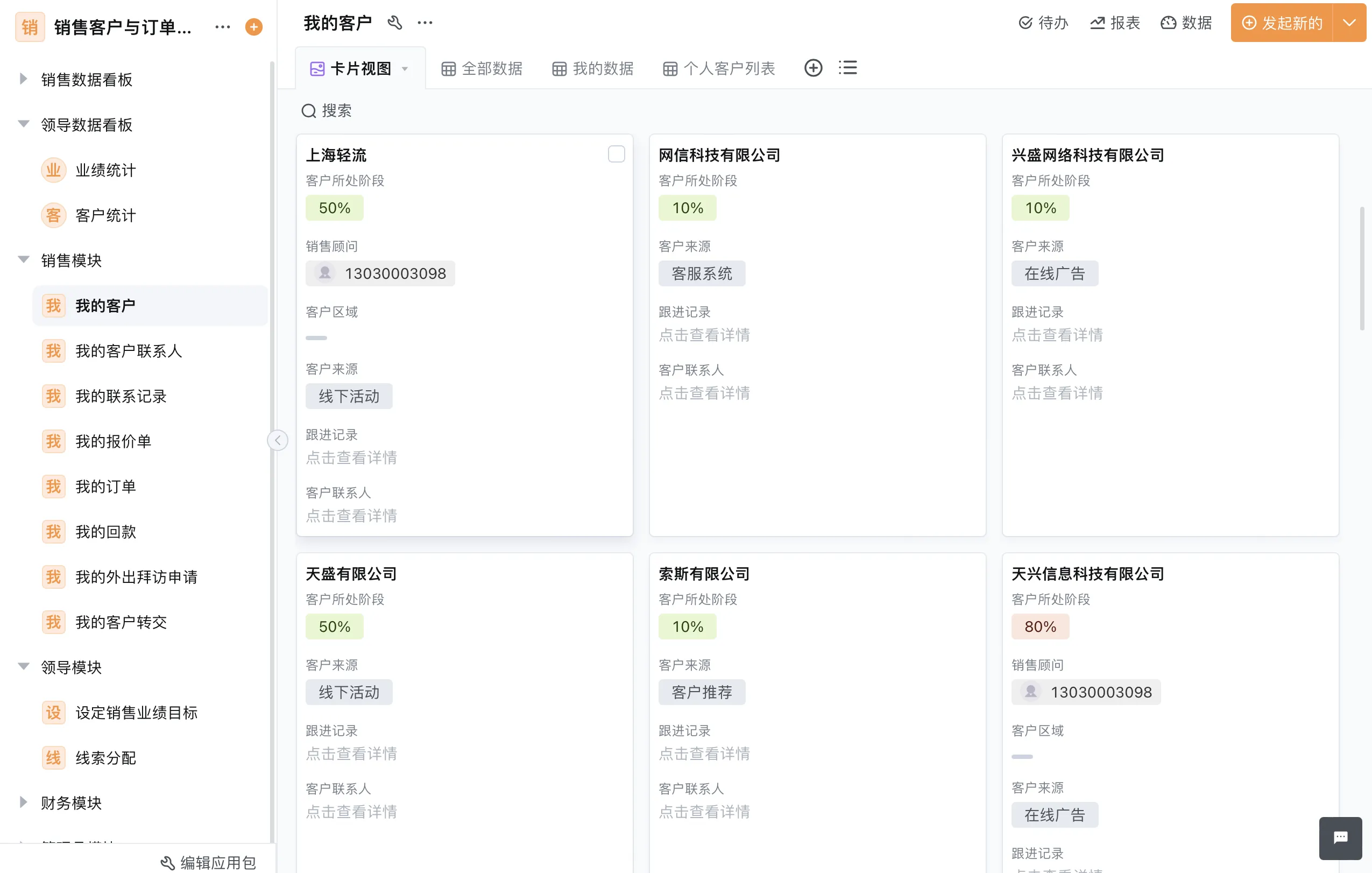Open the 待办 (to-do) panel
The image size is (1372, 873).
(1042, 23)
